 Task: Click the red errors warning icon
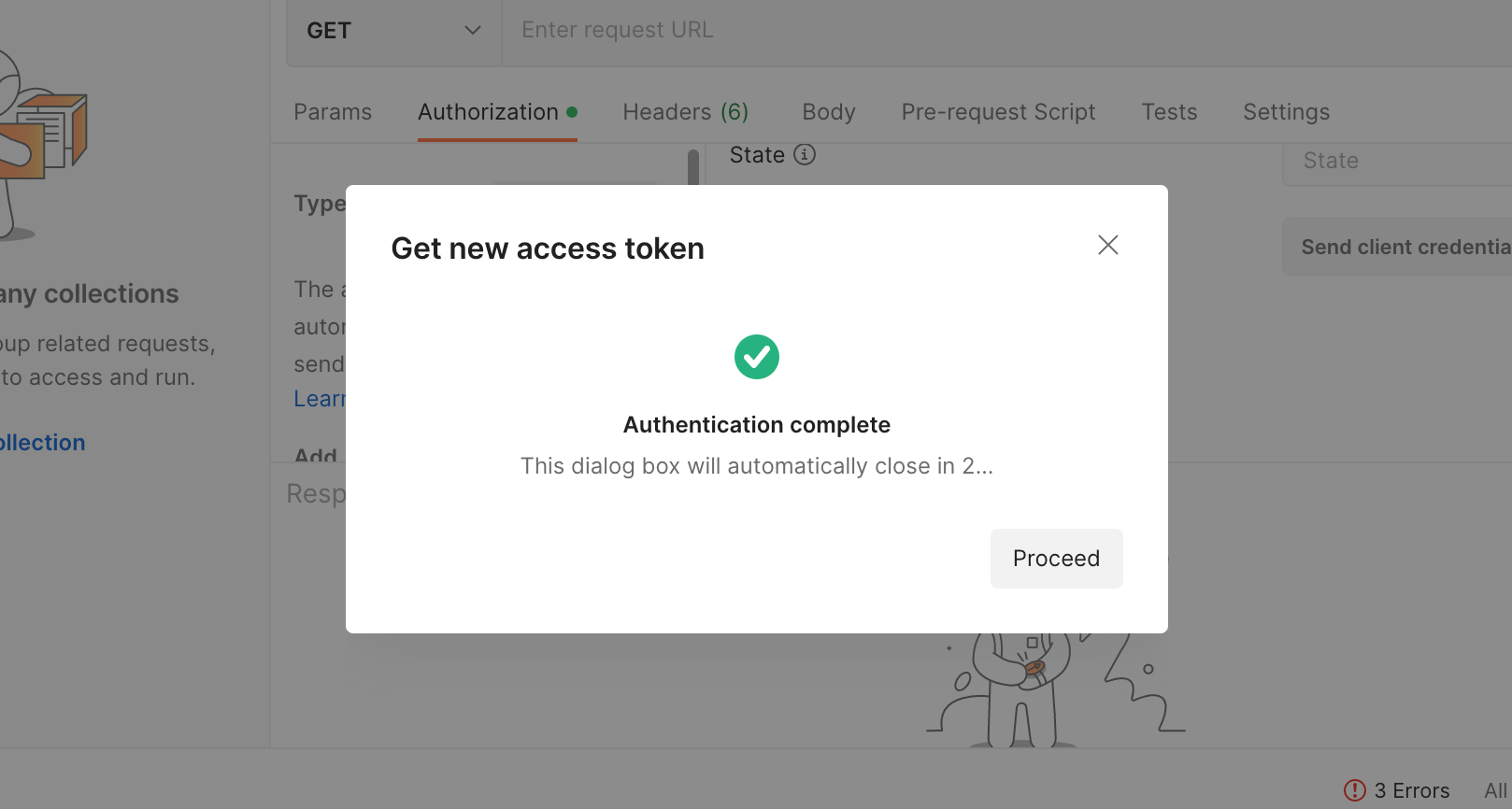point(1354,790)
